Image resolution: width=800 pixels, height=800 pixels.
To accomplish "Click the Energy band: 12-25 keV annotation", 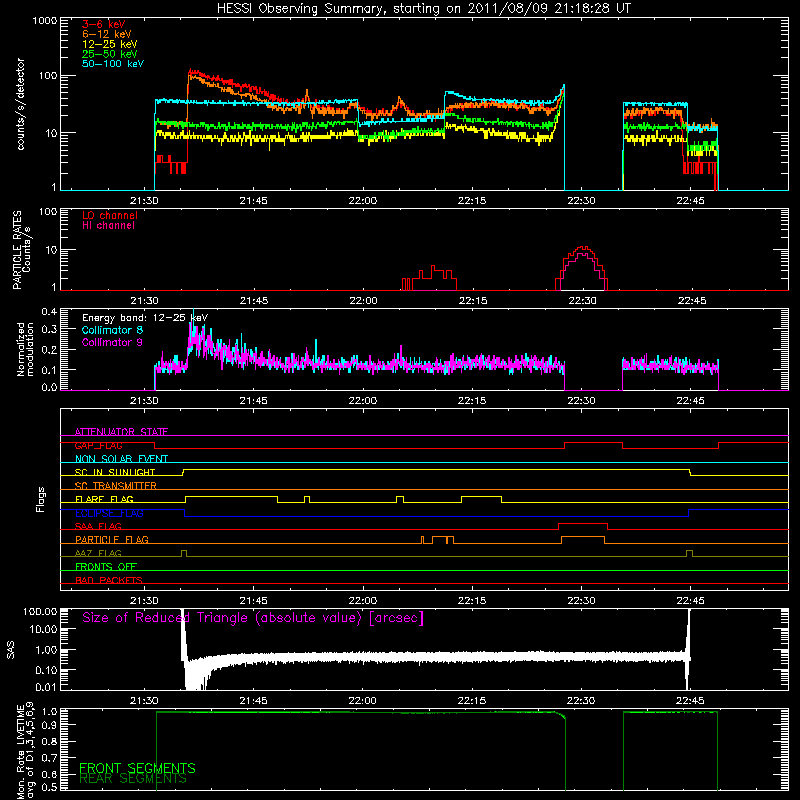I will pos(145,318).
